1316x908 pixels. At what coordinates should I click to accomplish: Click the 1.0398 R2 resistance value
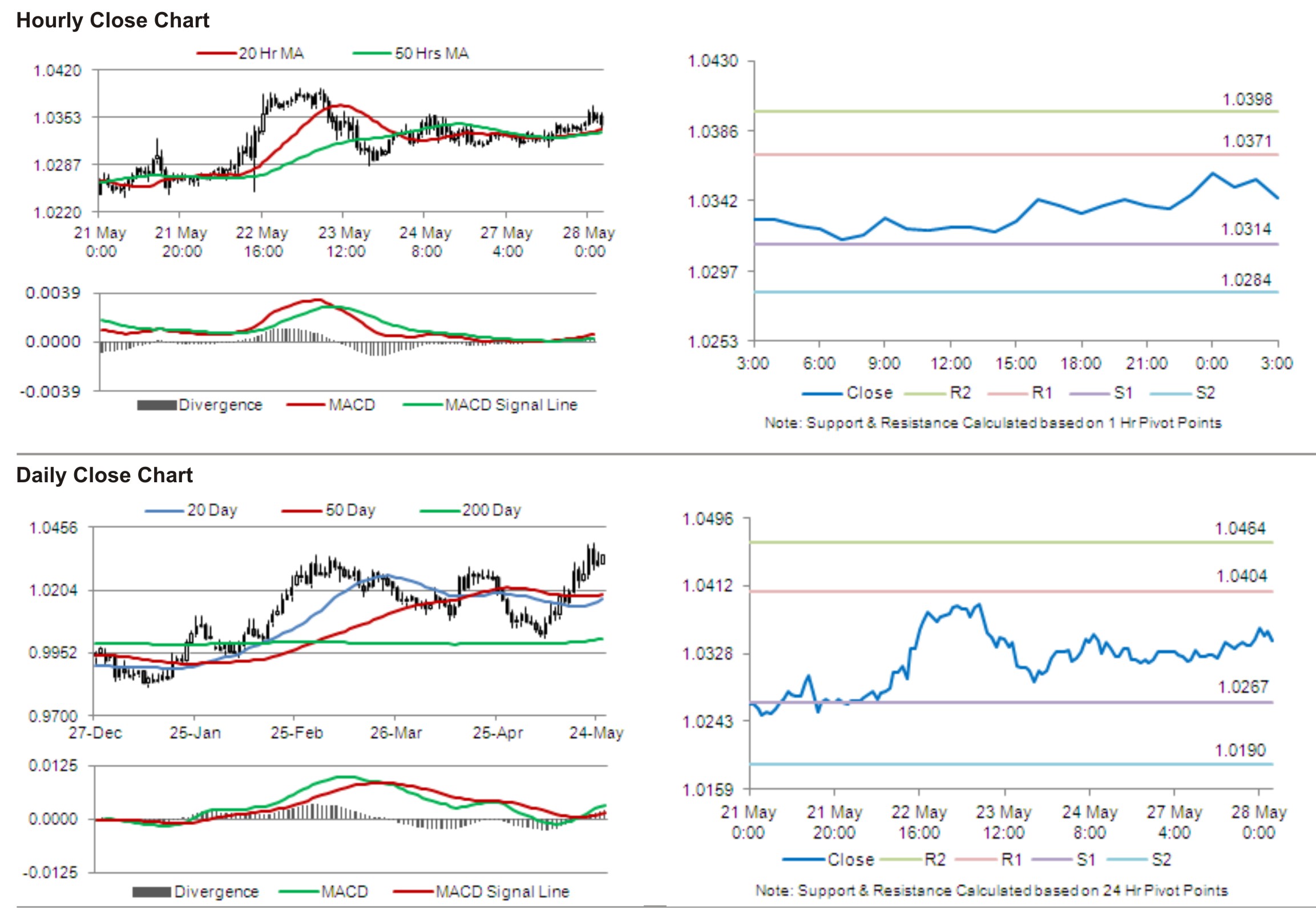1247,99
